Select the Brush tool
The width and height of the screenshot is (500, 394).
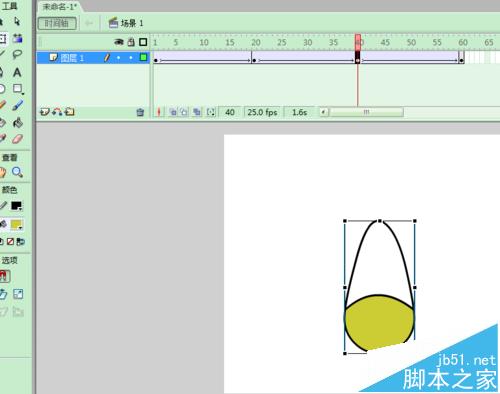pos(18,105)
